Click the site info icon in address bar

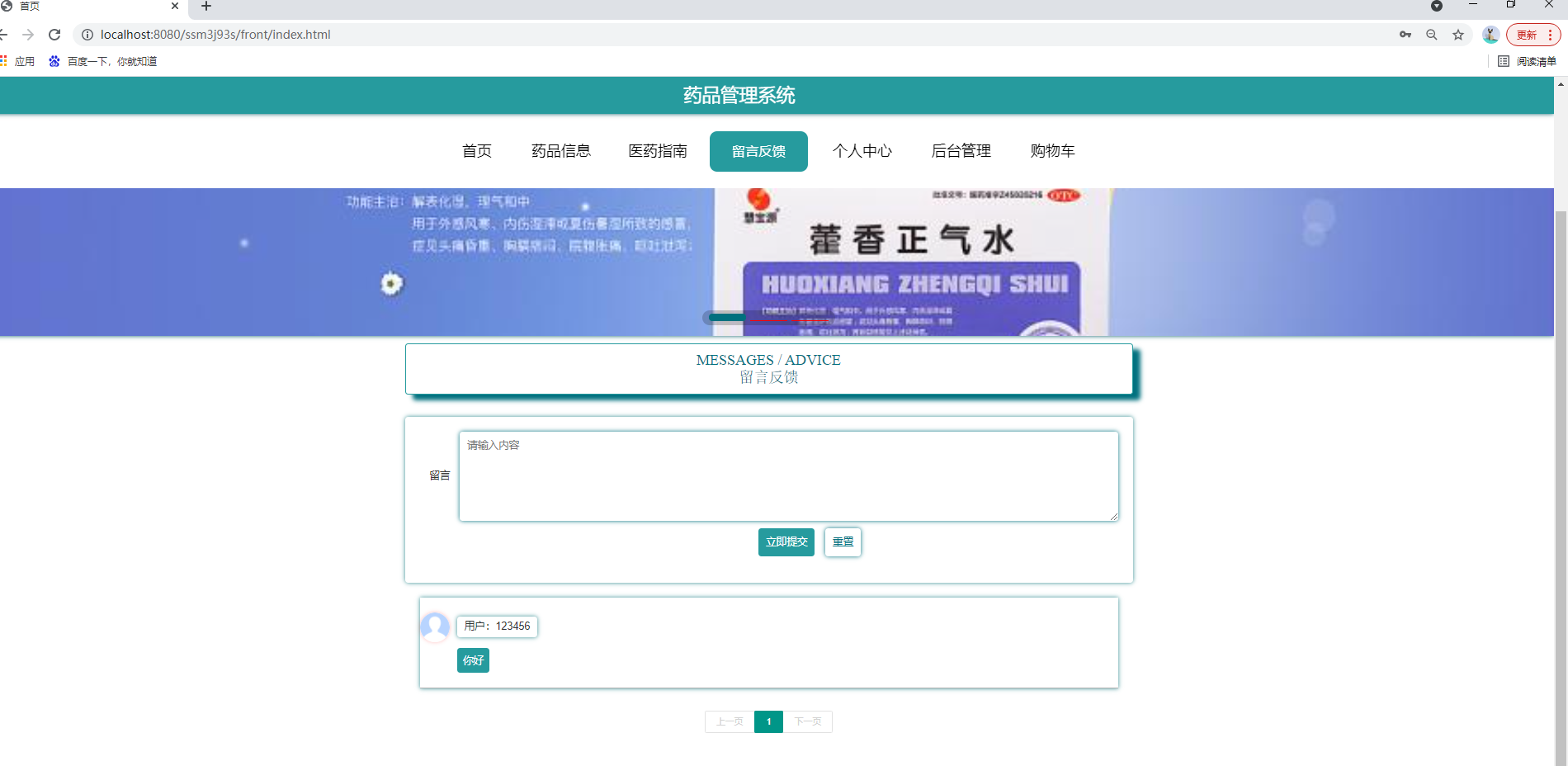point(87,35)
